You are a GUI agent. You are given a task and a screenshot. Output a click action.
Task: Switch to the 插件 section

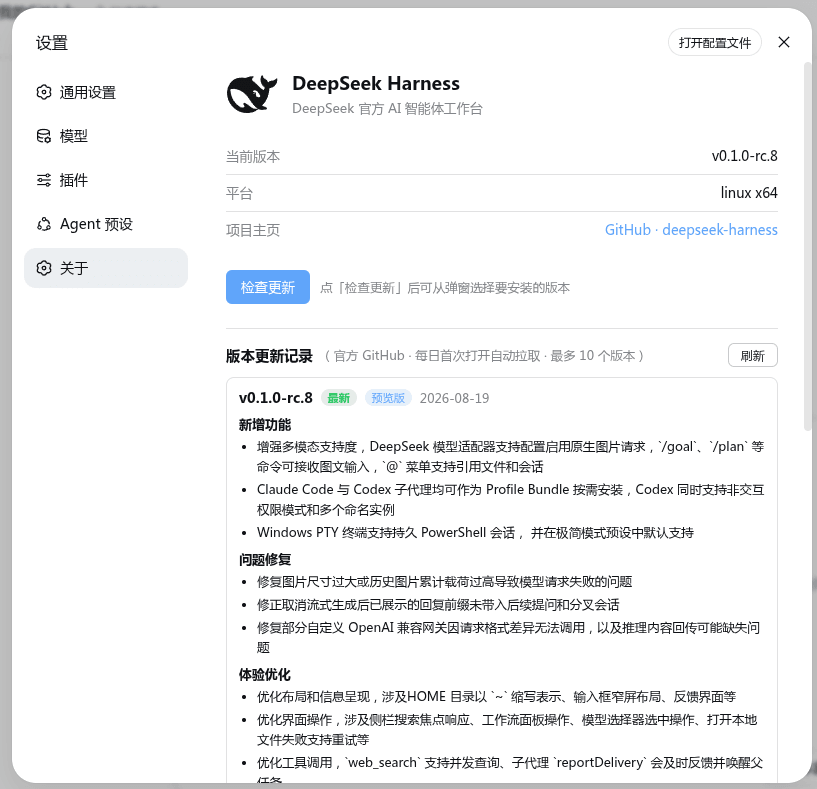pyautogui.click(x=106, y=180)
